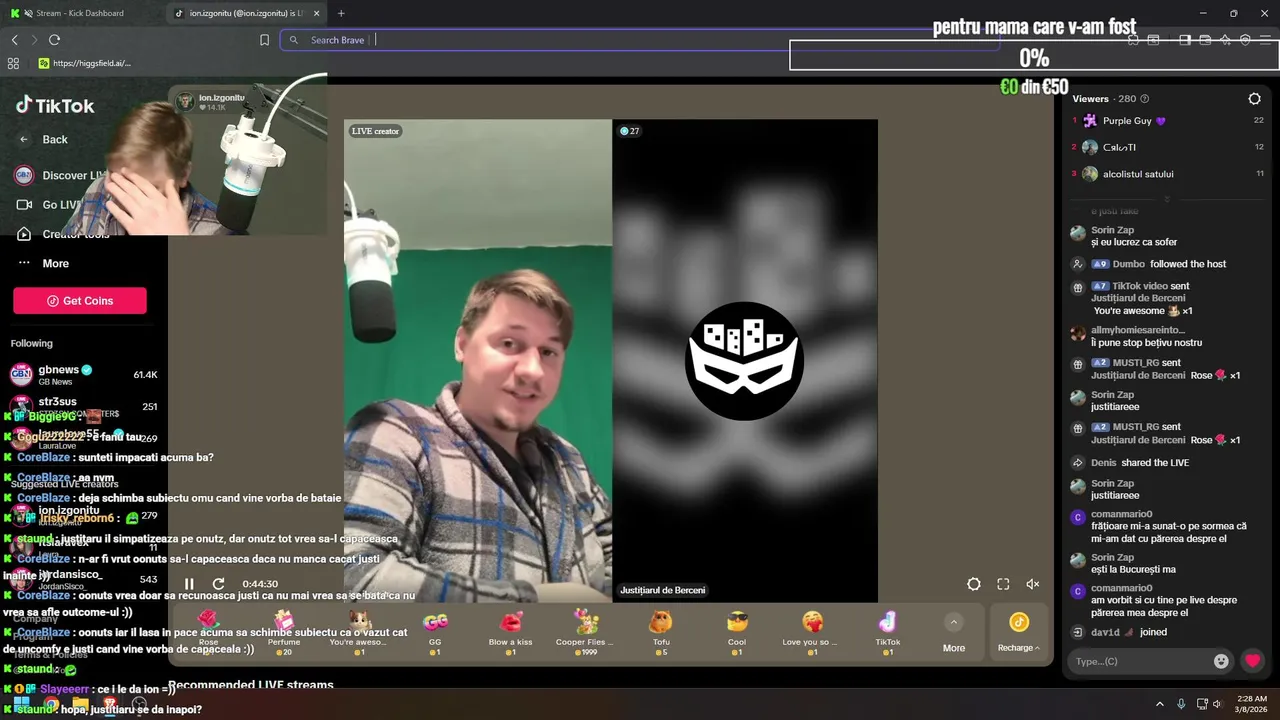Open gbnews followed channel

84,374
